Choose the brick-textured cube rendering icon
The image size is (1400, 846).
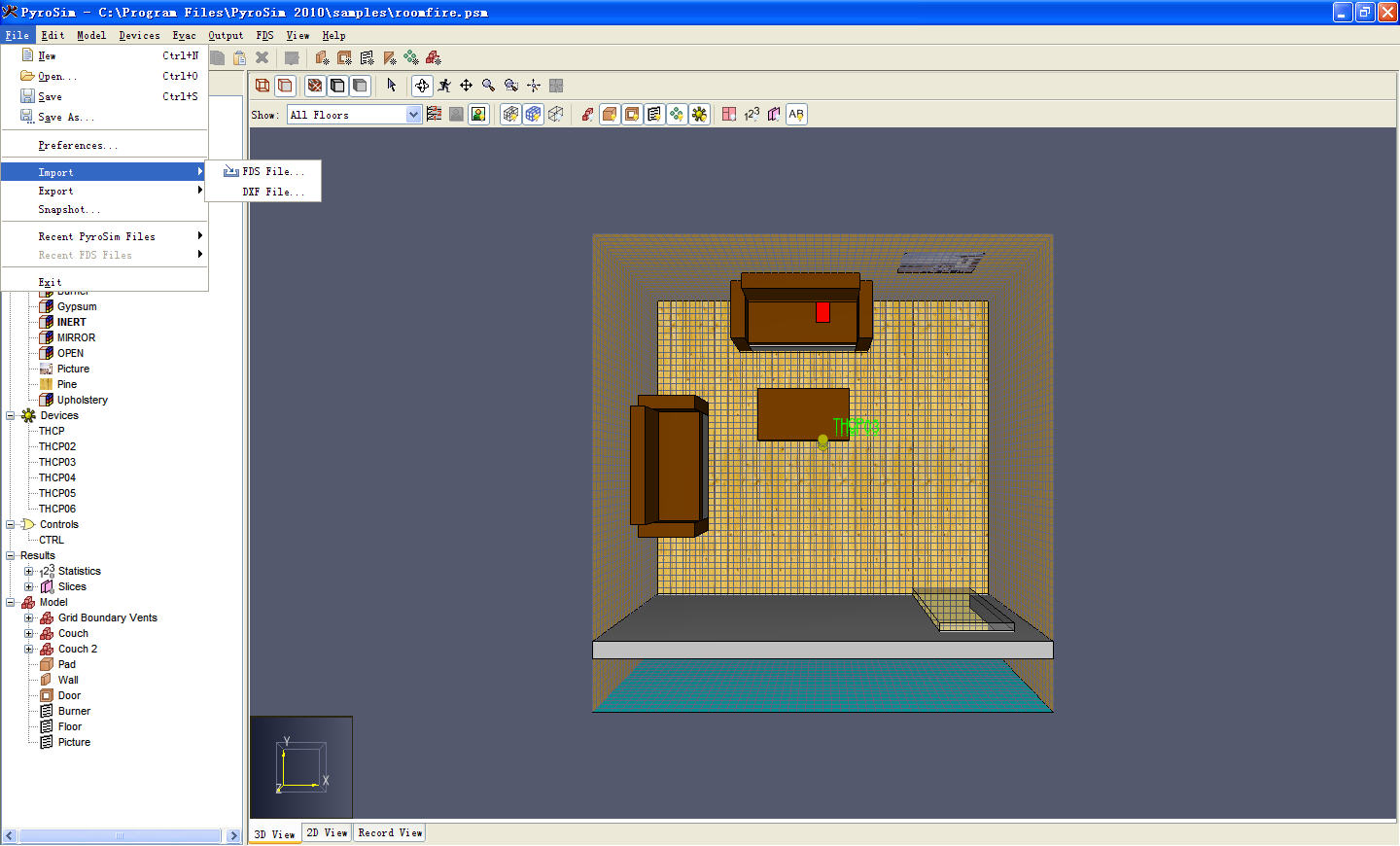[x=315, y=86]
